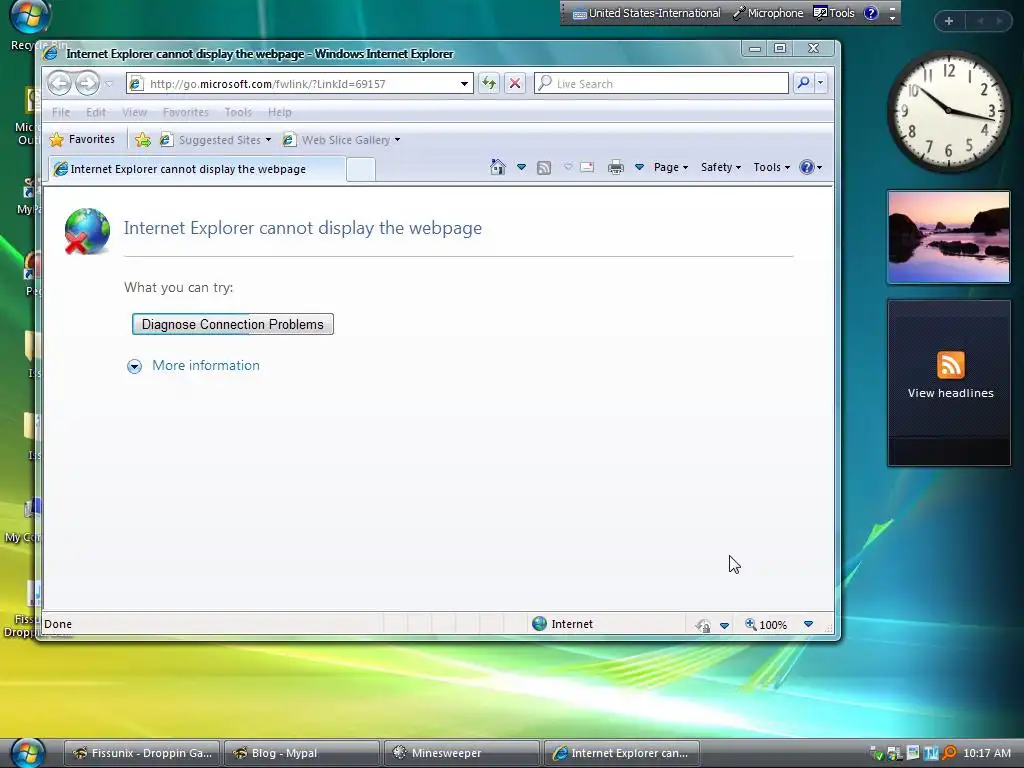The image size is (1024, 768).
Task: Switch to Fissunix - Droppin Ga... taskbar button
Action: point(142,753)
